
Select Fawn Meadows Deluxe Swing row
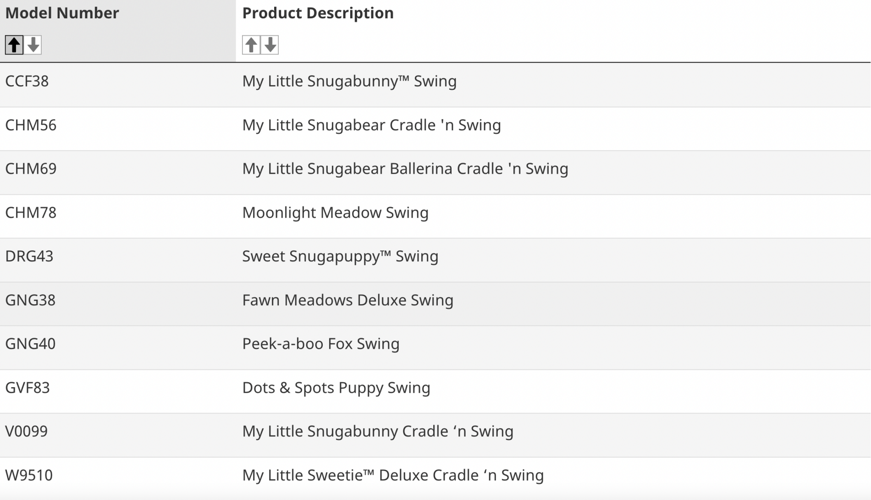click(347, 300)
